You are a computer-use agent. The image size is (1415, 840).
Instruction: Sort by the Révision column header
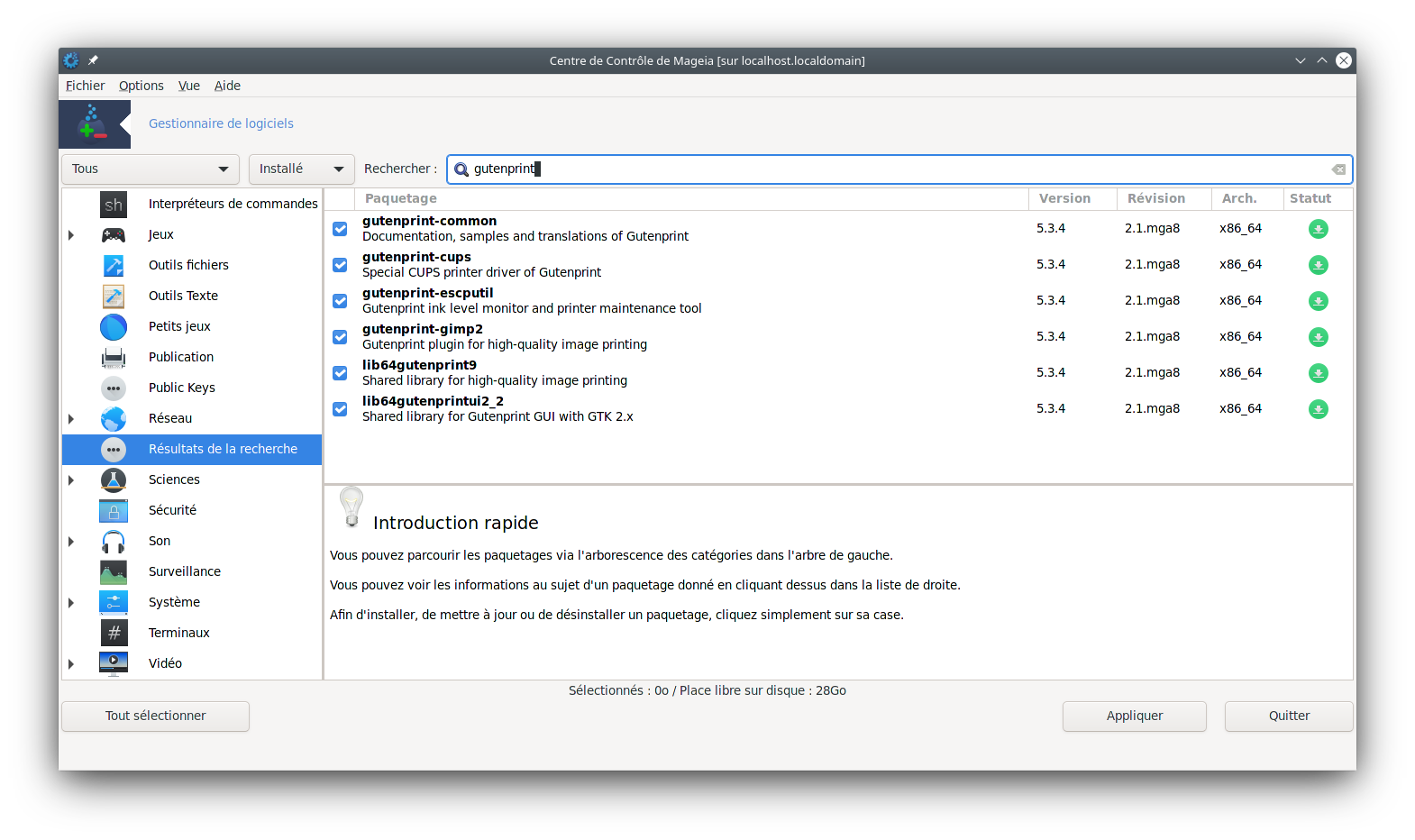[x=1164, y=198]
